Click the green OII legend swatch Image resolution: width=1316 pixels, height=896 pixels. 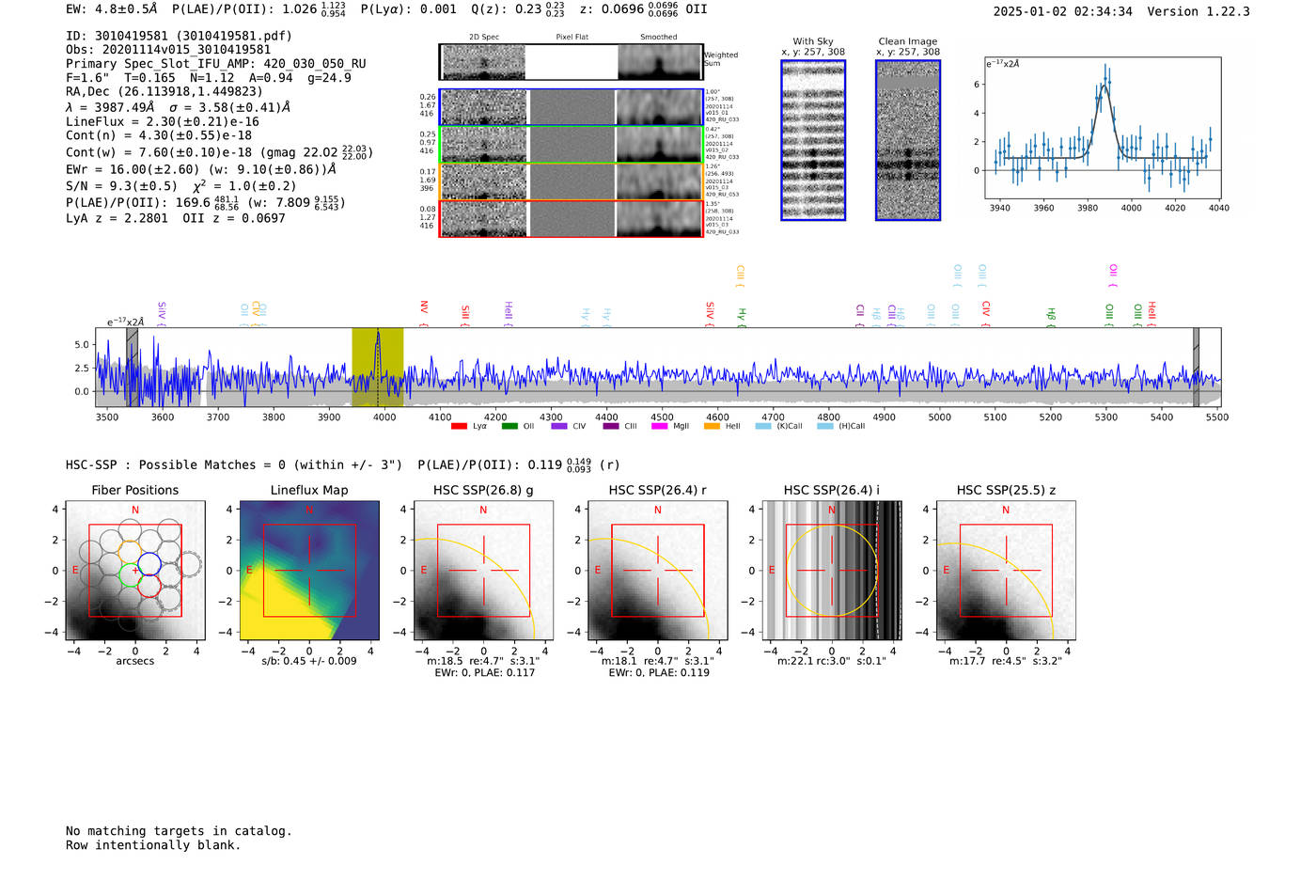pyautogui.click(x=509, y=426)
